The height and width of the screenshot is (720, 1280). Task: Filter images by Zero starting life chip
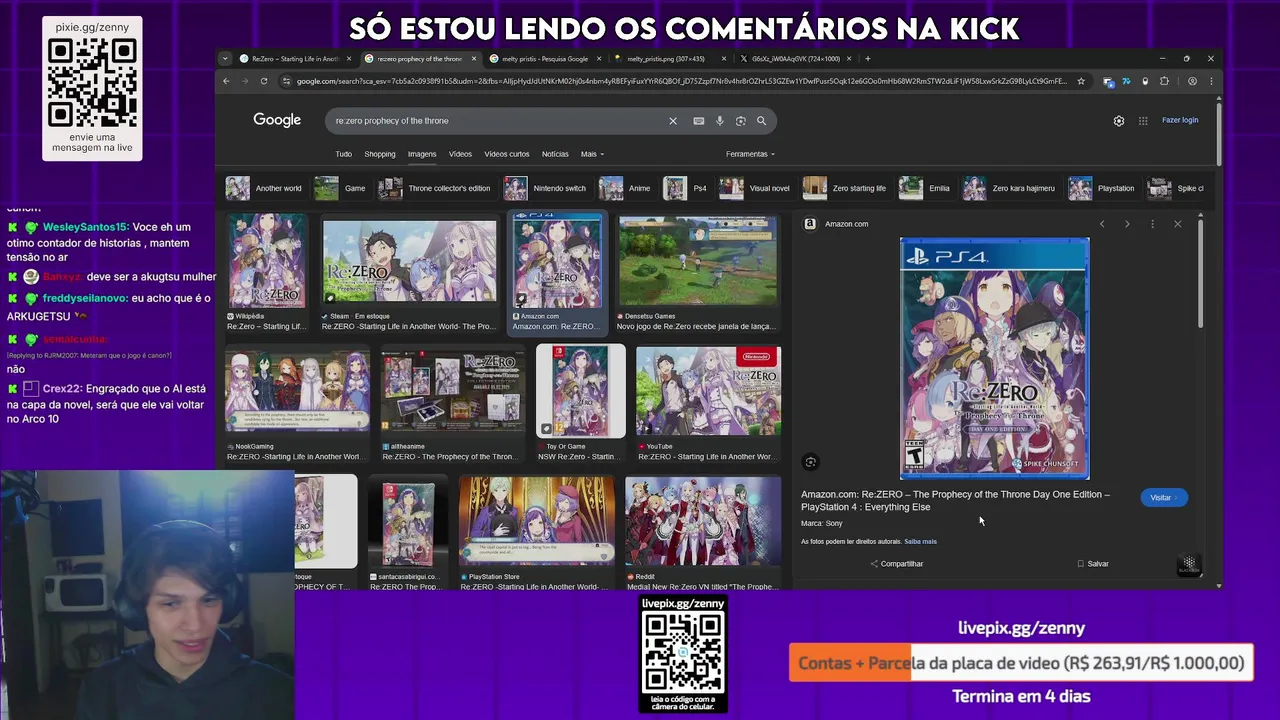click(846, 188)
